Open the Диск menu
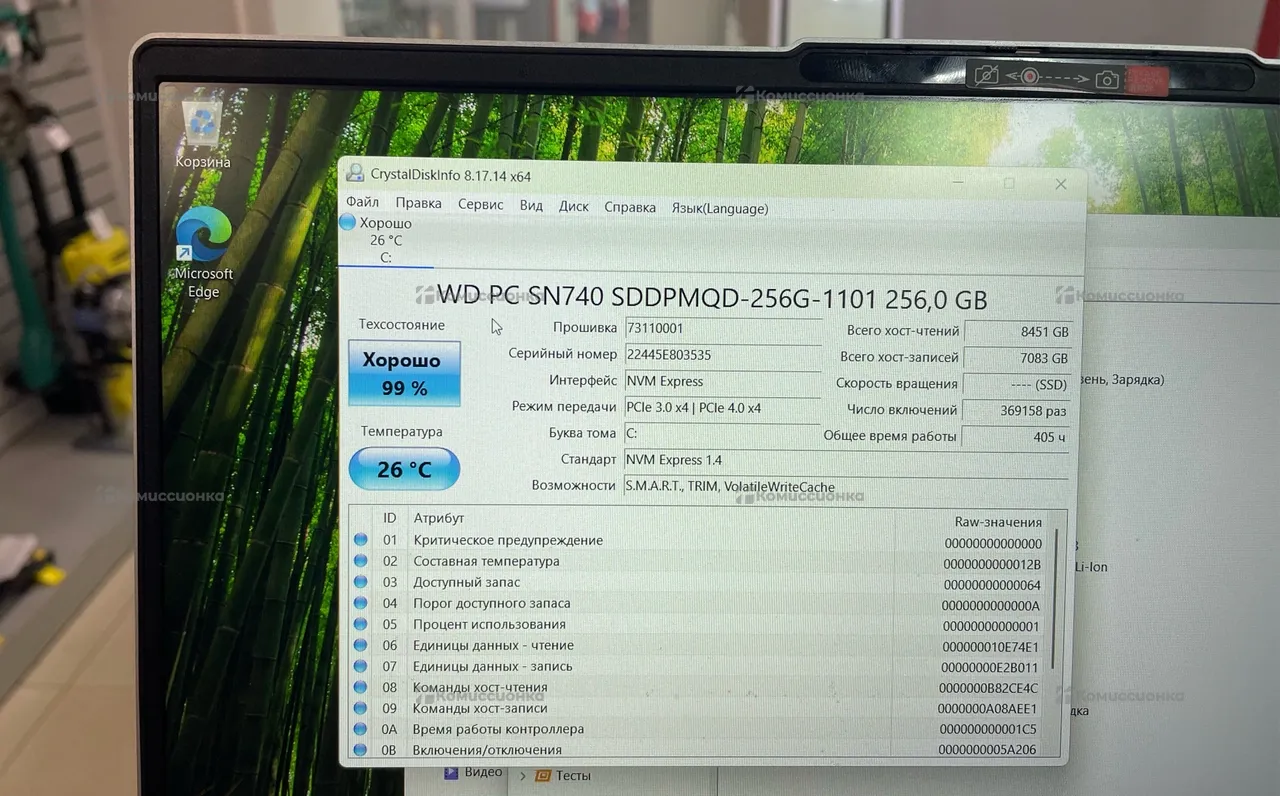 (573, 206)
